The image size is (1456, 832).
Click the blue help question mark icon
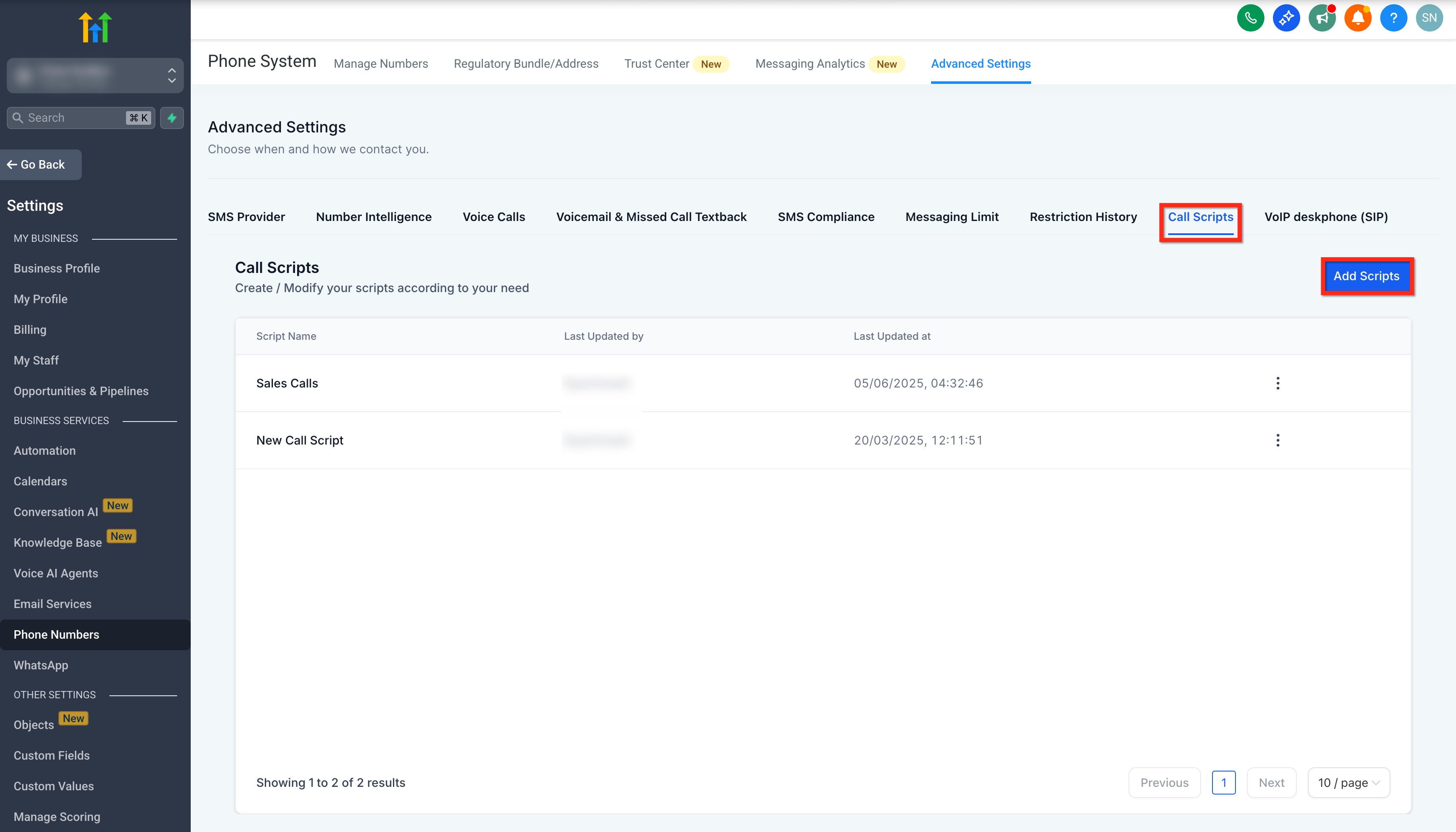click(x=1393, y=18)
